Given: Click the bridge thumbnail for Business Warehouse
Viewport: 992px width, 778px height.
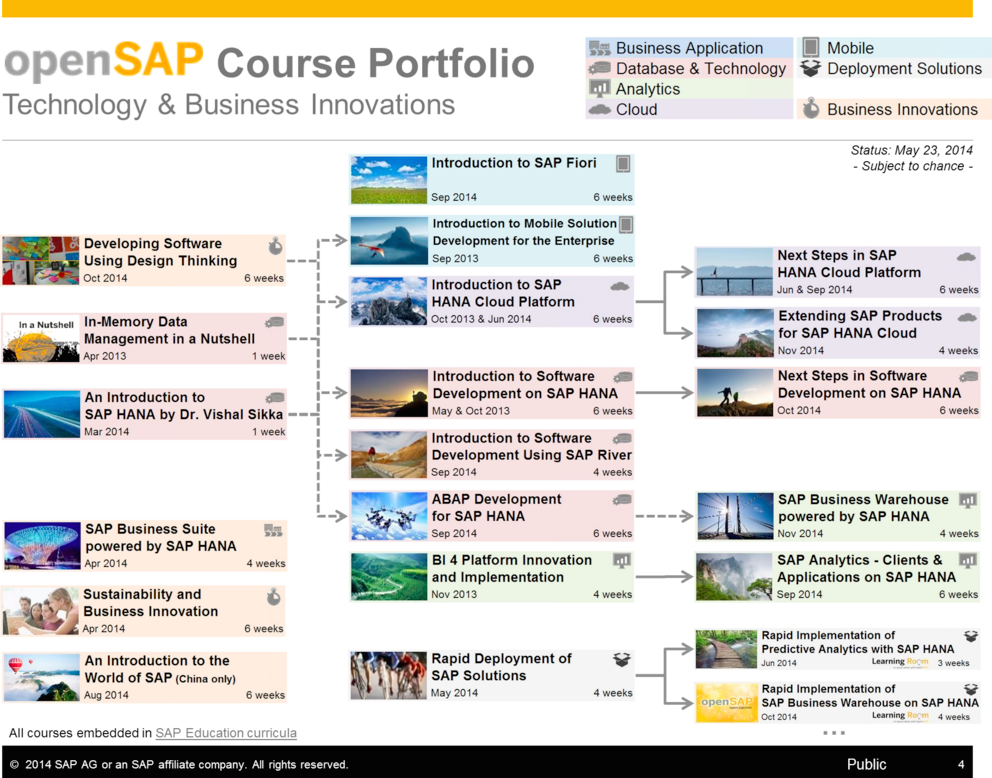Looking at the screenshot, I should (x=735, y=516).
